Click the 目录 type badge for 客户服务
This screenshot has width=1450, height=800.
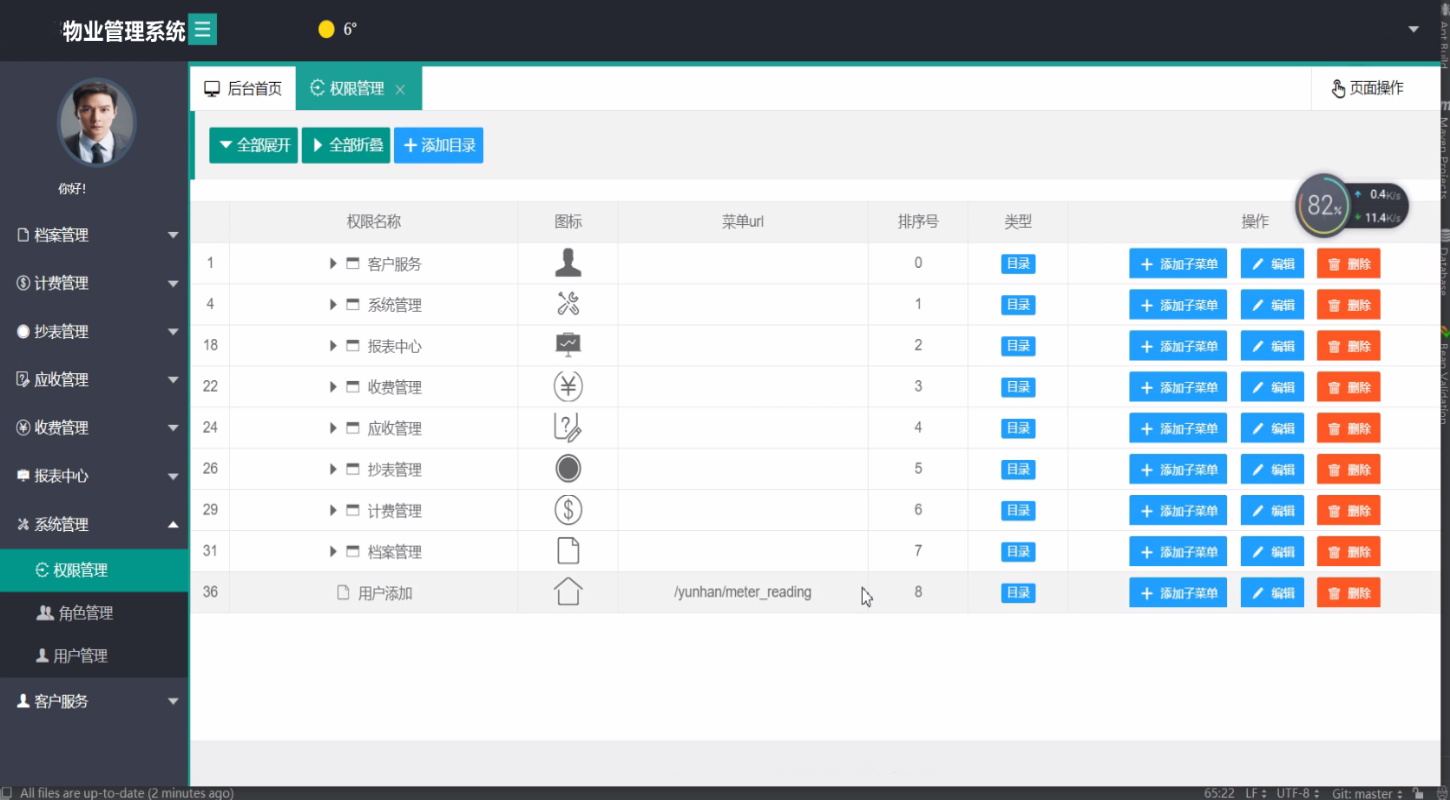pyautogui.click(x=1018, y=264)
